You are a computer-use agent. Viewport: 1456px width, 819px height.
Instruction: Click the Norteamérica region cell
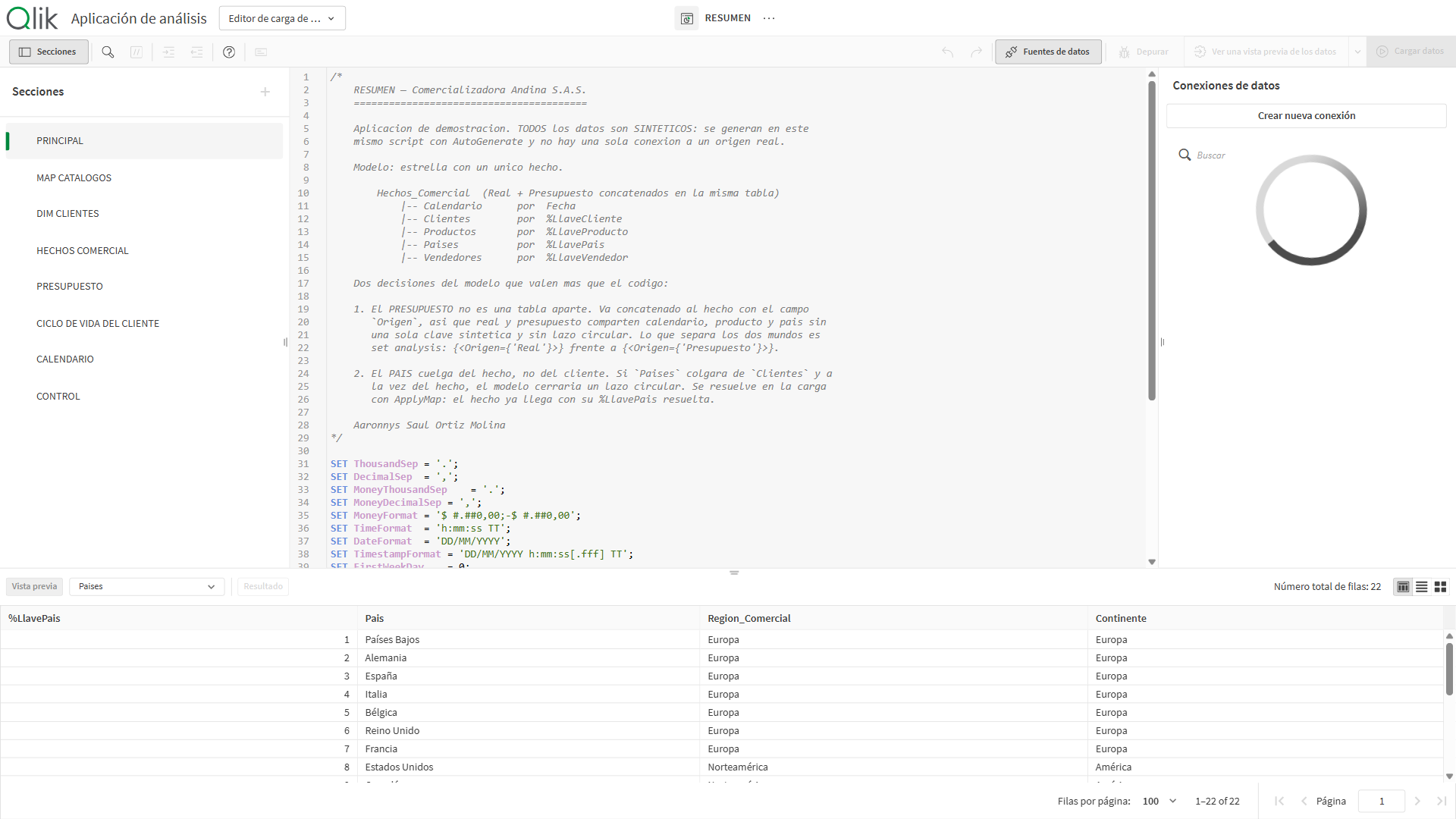click(x=893, y=767)
